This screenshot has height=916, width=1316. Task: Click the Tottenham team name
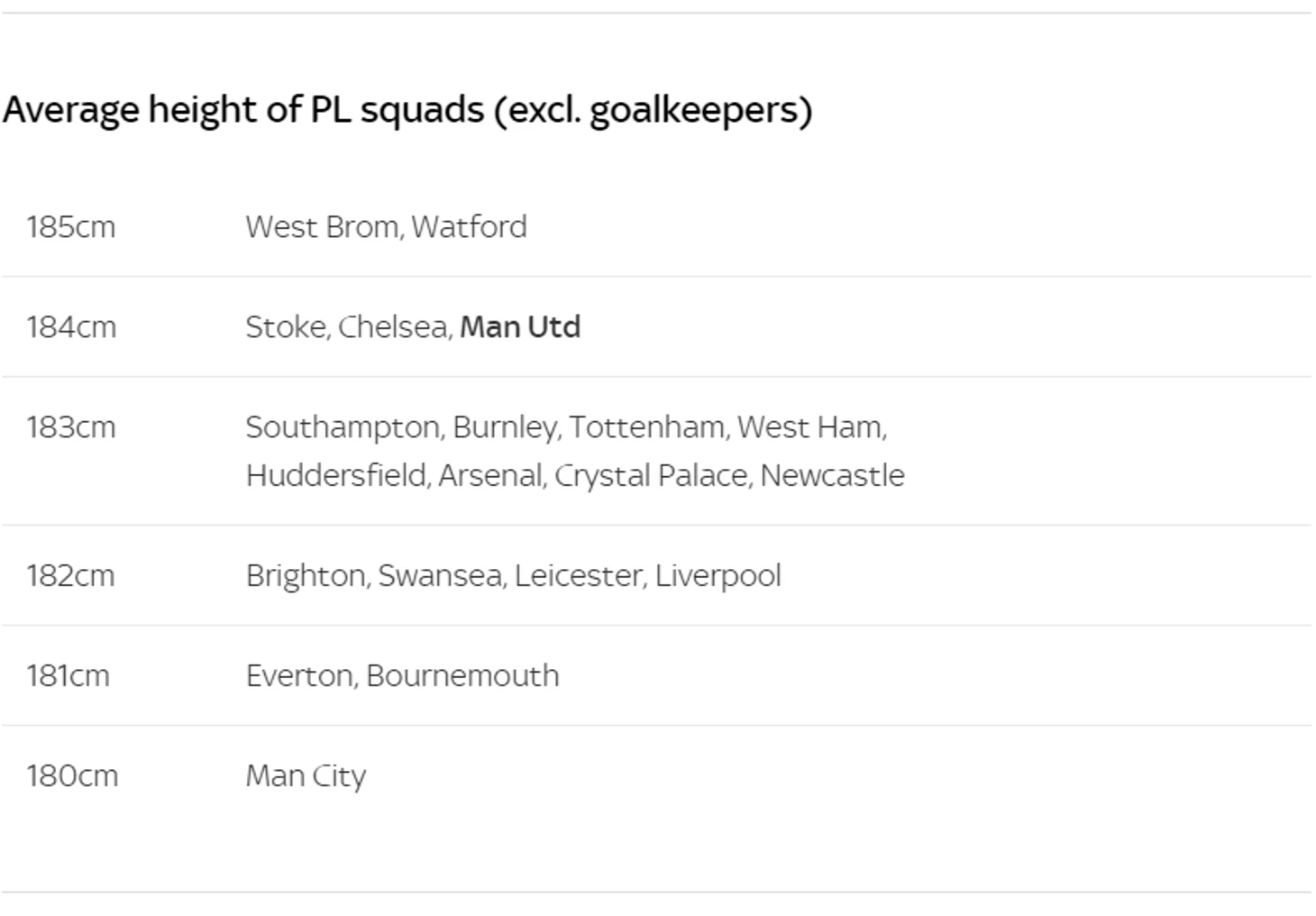pos(647,427)
